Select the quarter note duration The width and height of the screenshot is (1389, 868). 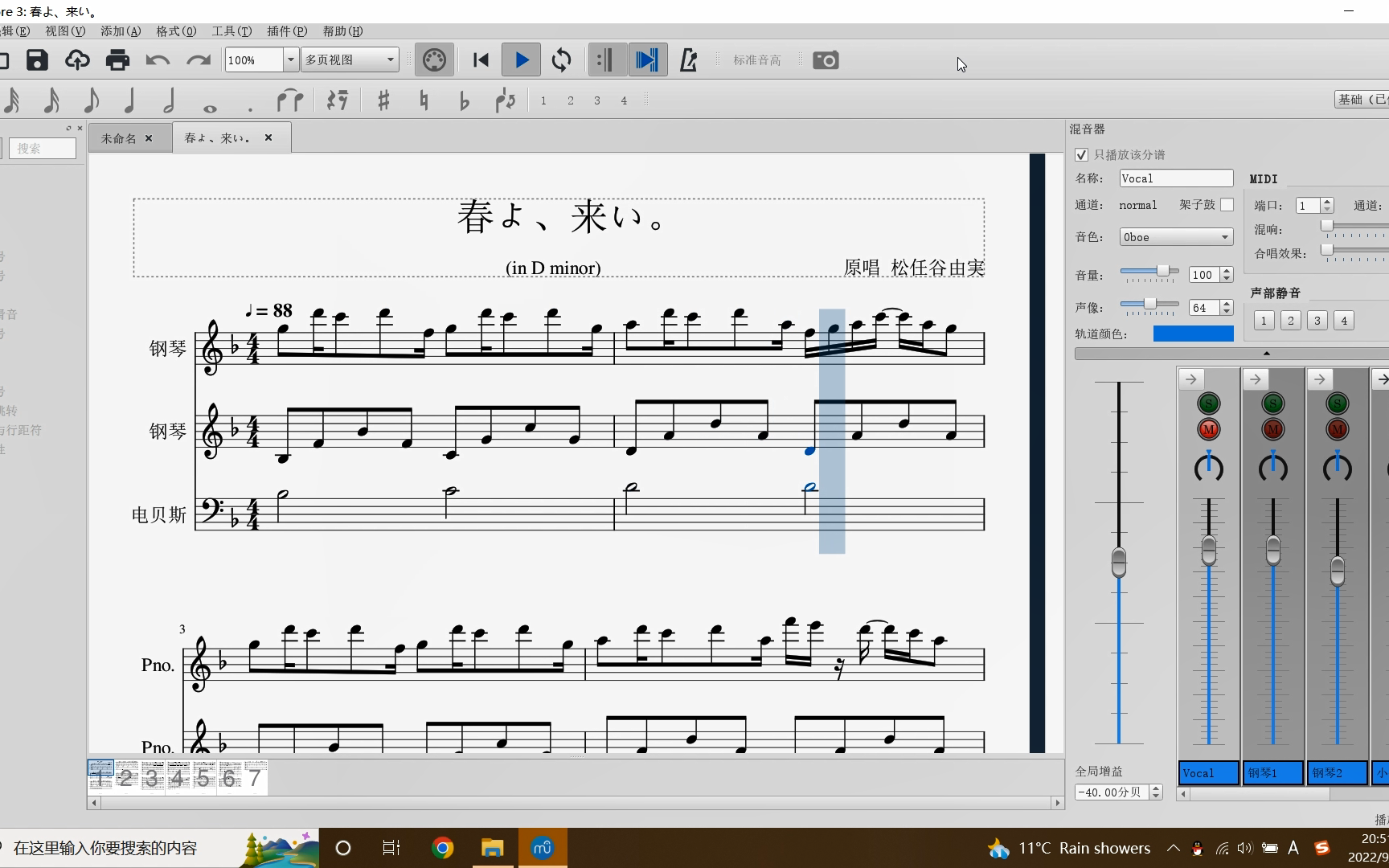click(x=129, y=100)
